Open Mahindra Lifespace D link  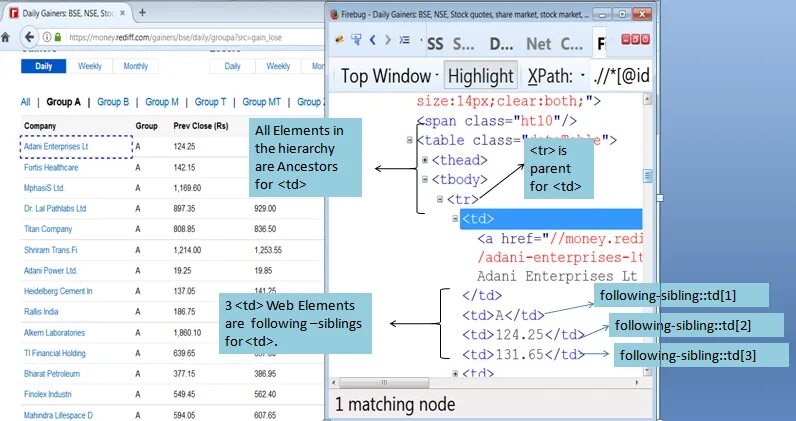[58, 415]
